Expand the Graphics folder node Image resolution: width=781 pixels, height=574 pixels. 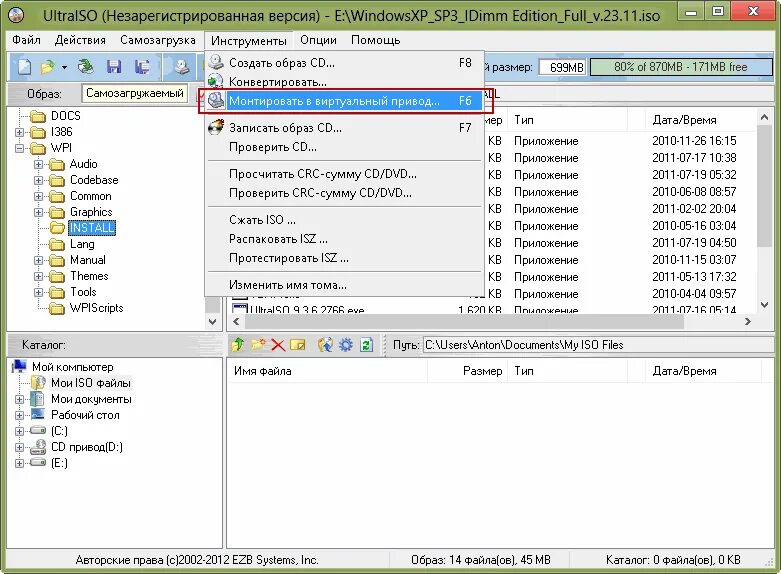38,212
